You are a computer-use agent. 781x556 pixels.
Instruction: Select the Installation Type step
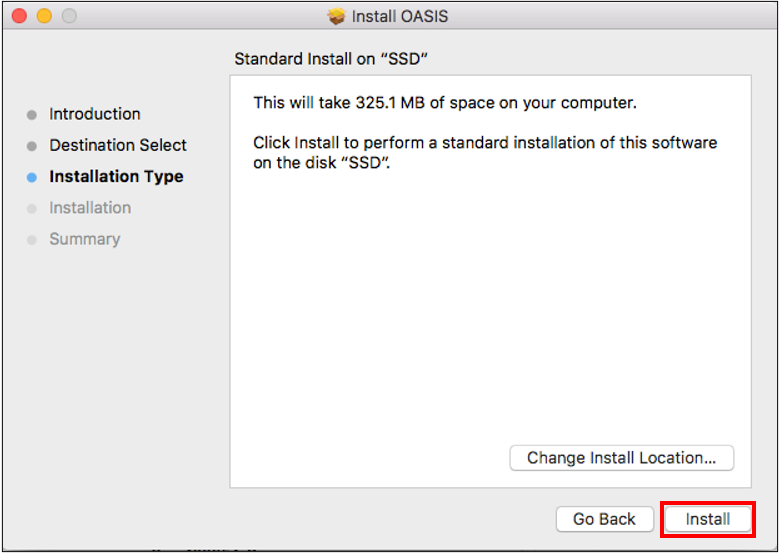click(x=116, y=177)
